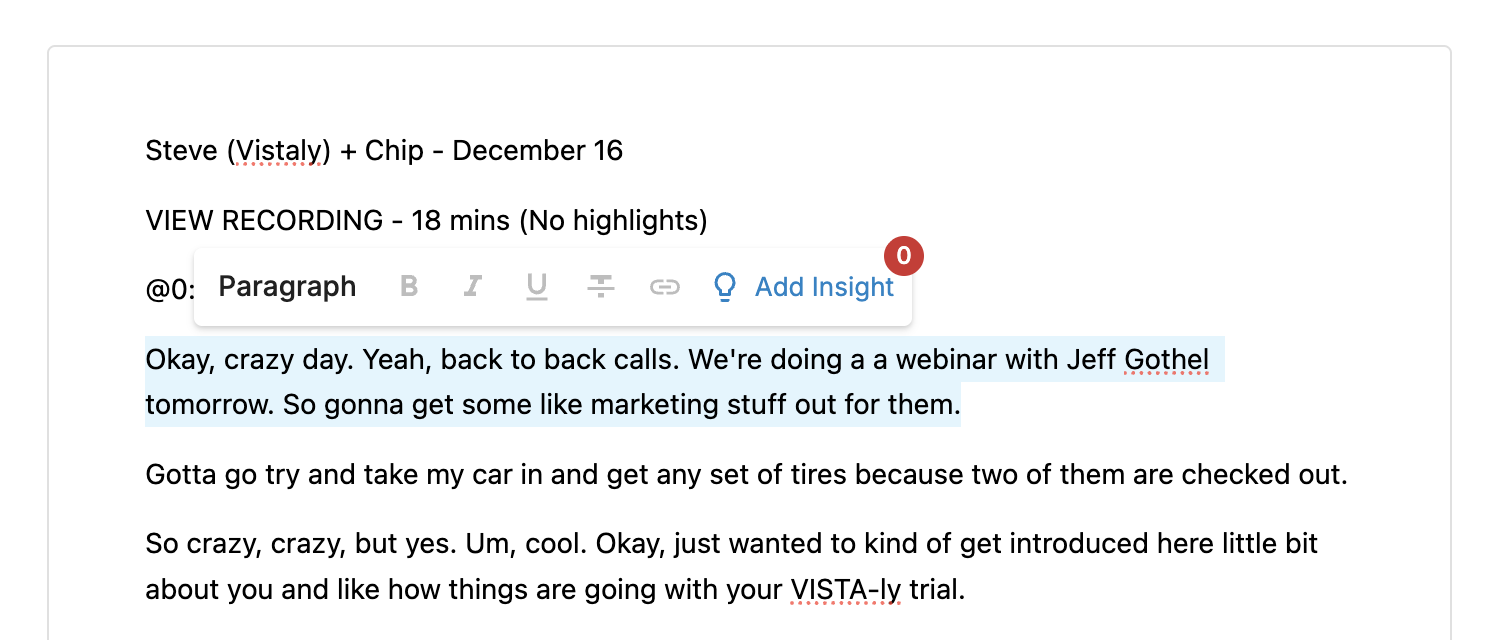The height and width of the screenshot is (640, 1512).
Task: Click the '(No highlights)' text
Action: tap(613, 220)
